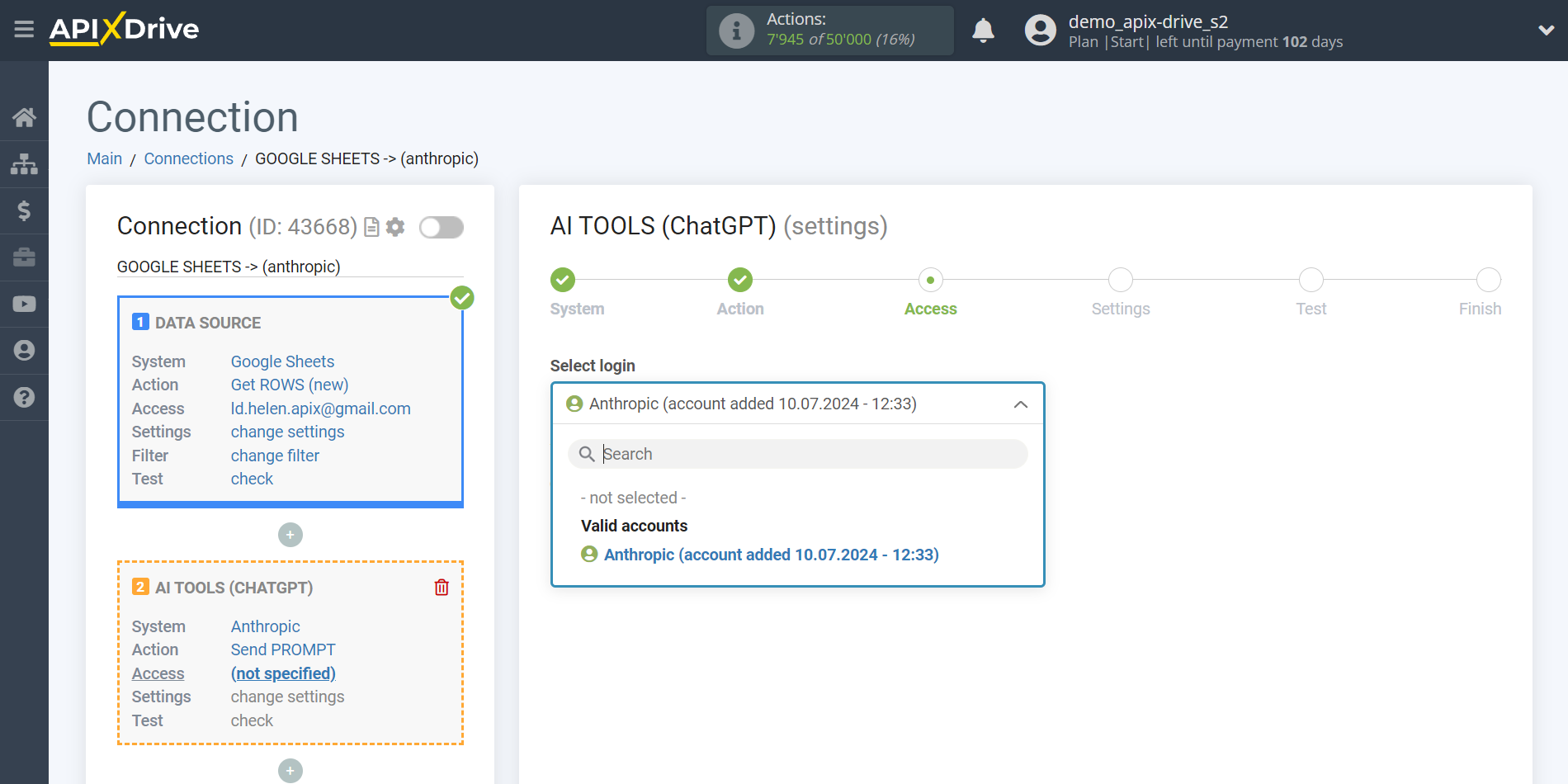The width and height of the screenshot is (1568, 784).
Task: Go to the Connections breadcrumb link
Action: coord(189,158)
